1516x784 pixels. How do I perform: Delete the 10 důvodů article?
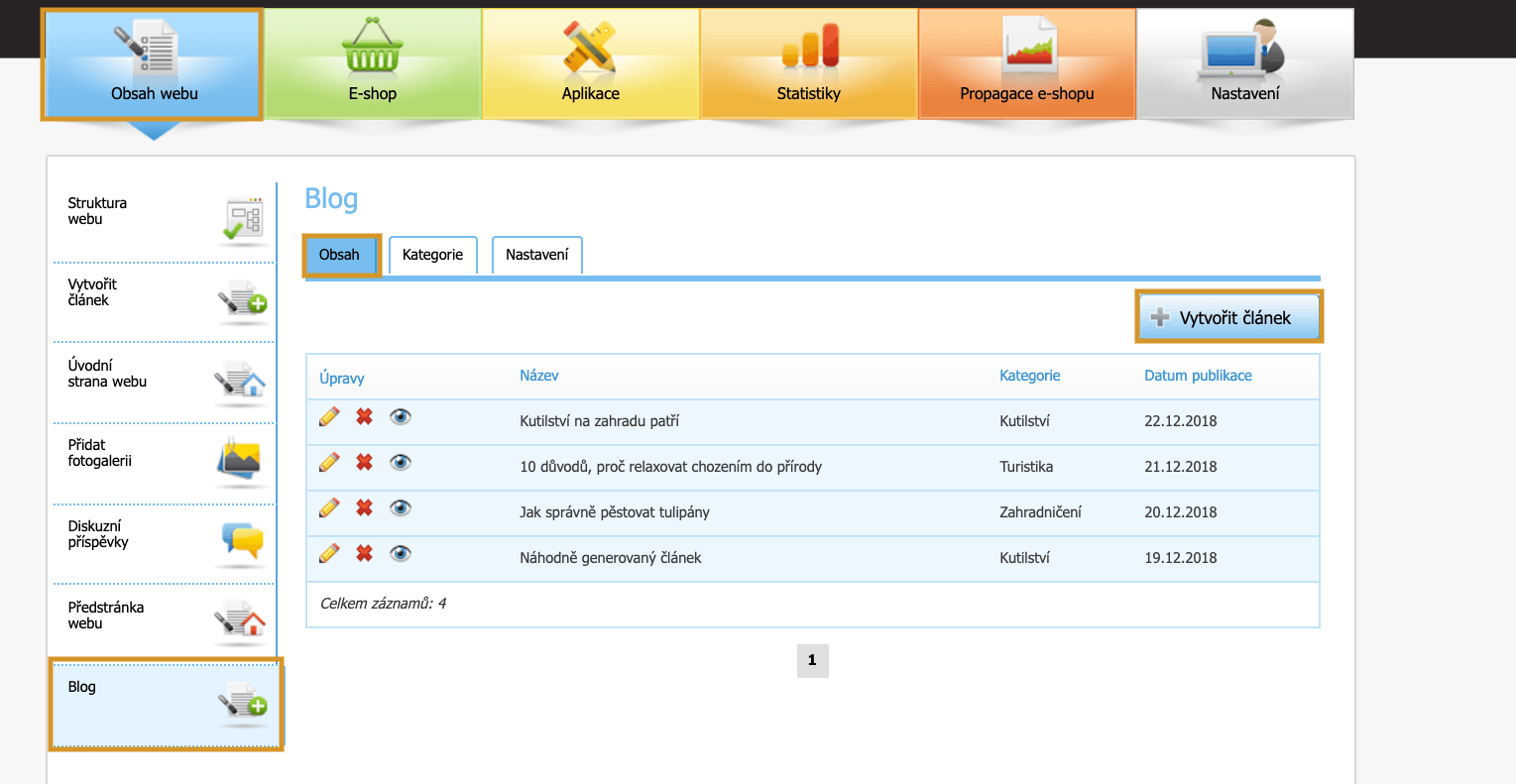(365, 462)
